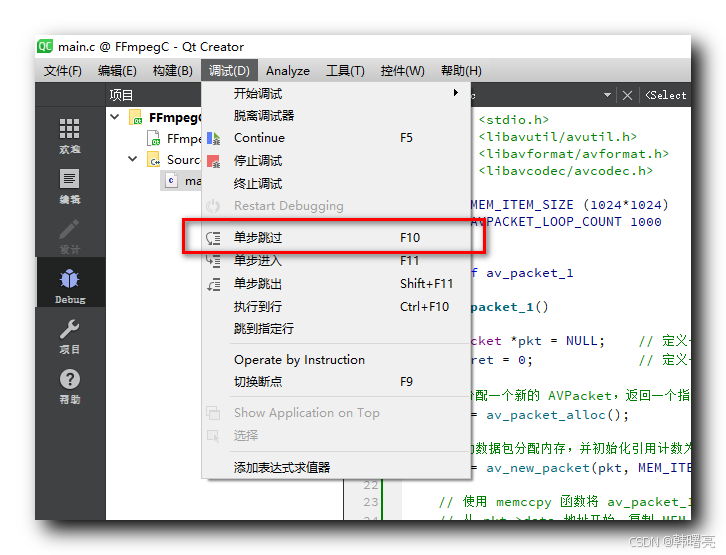726x555 pixels.
Task: Close the editor document with X
Action: 627,95
